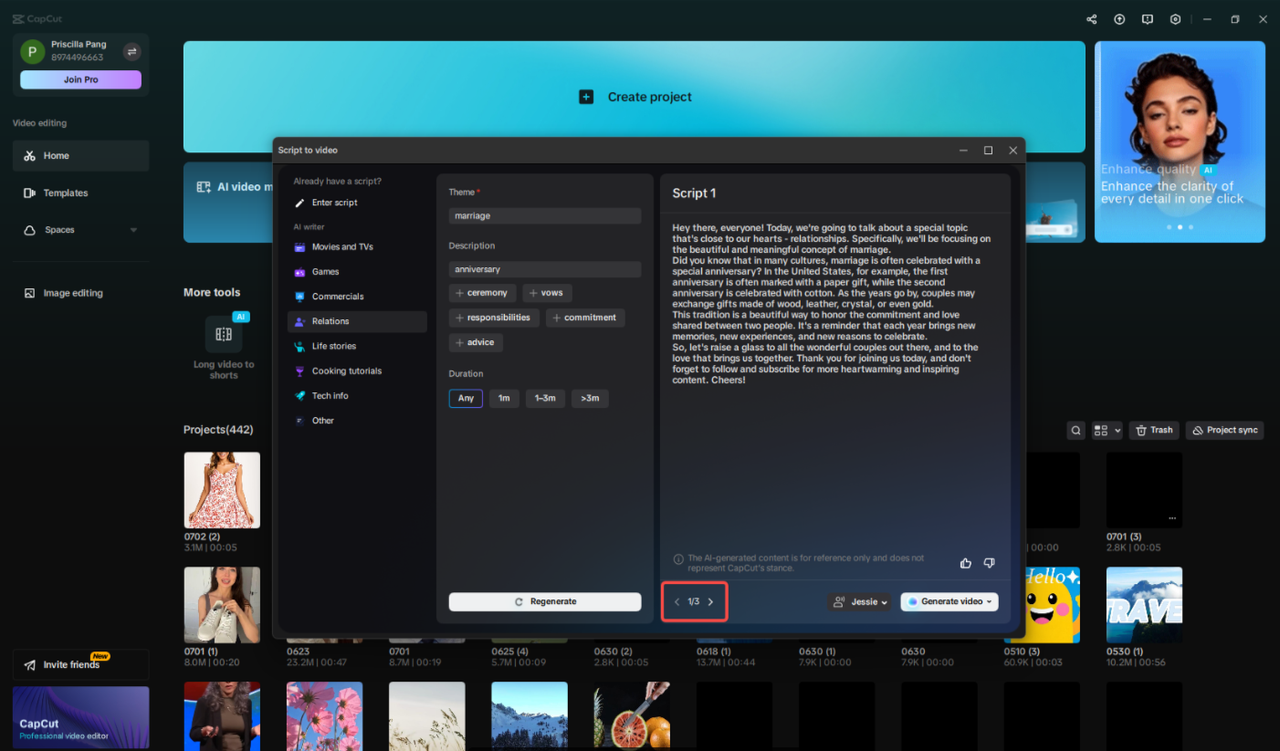
Task: Select the >3m duration option
Action: [590, 398]
